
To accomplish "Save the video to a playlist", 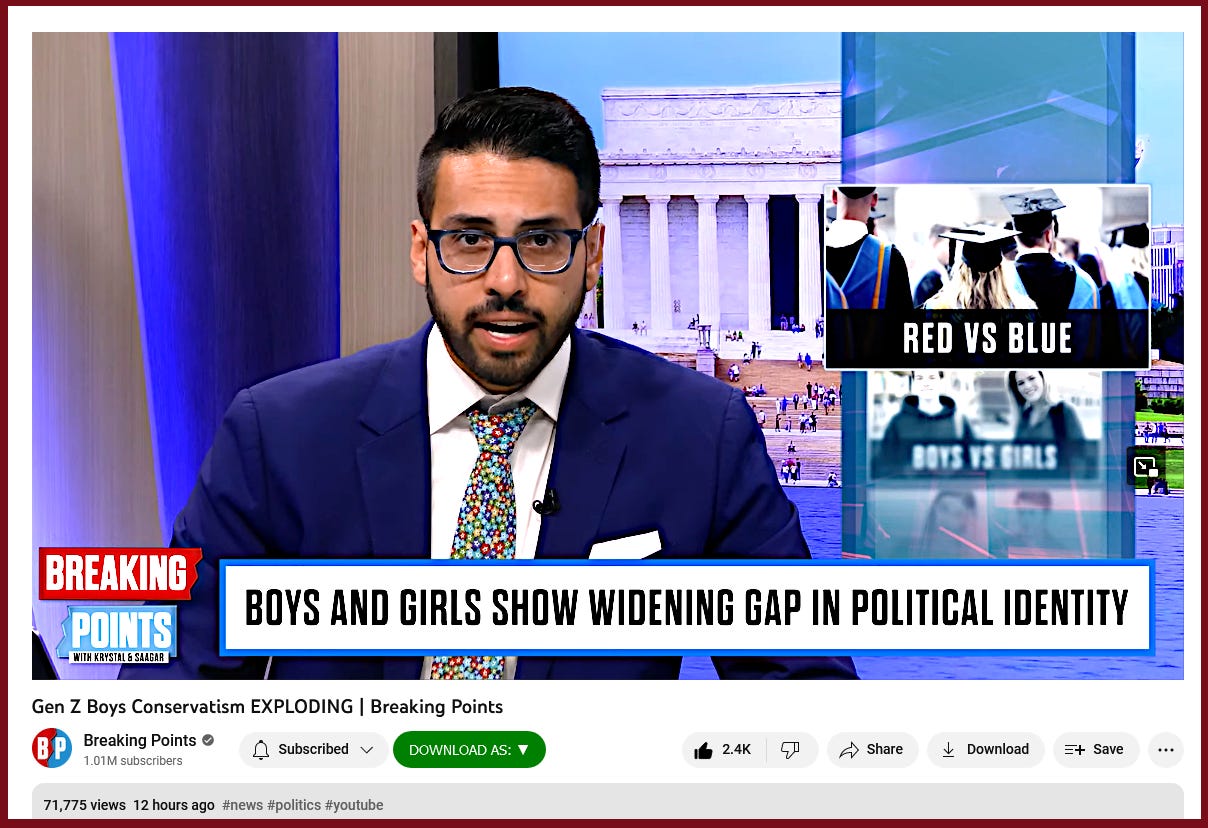I will [x=1096, y=750].
